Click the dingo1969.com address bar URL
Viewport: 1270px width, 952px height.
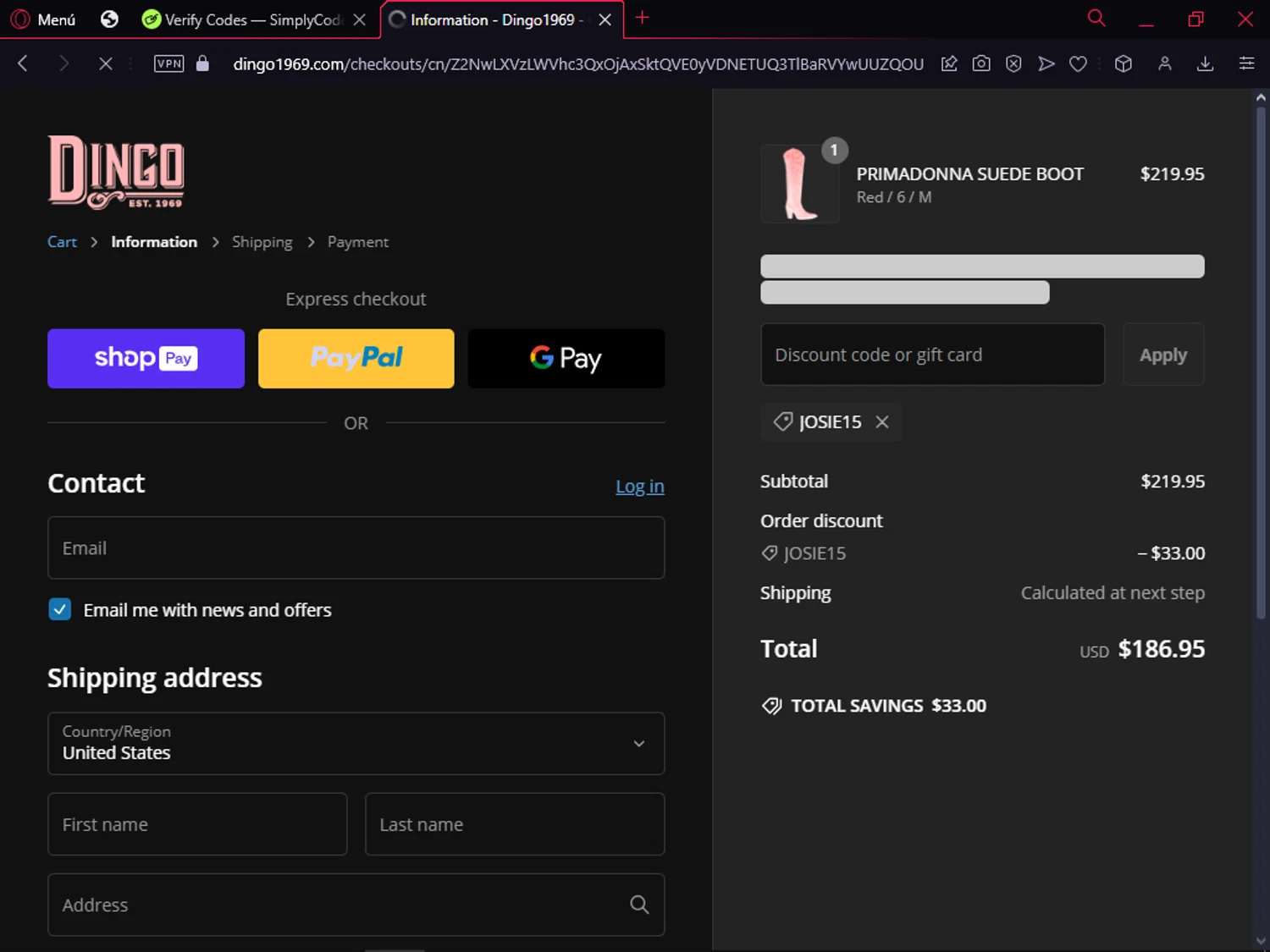coord(577,64)
